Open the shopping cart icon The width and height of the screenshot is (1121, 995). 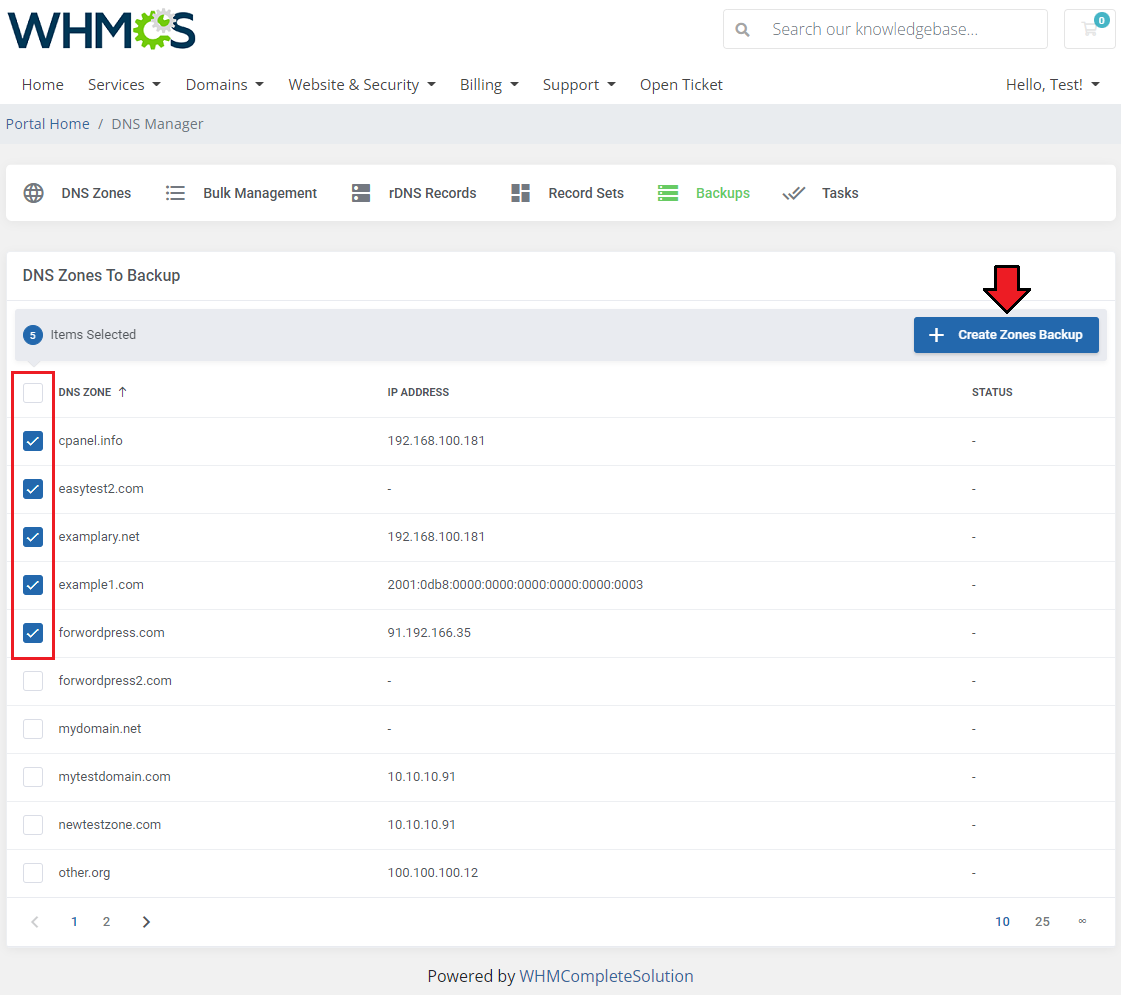tap(1090, 29)
